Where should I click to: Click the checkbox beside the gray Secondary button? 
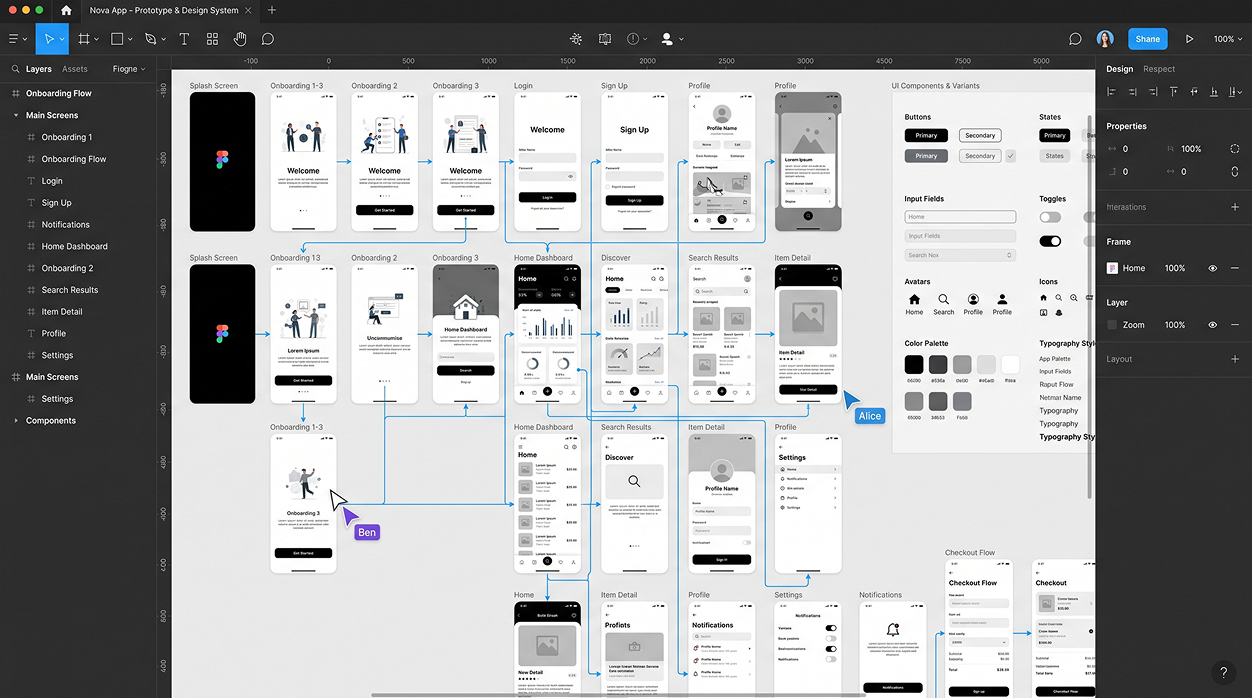point(1010,156)
